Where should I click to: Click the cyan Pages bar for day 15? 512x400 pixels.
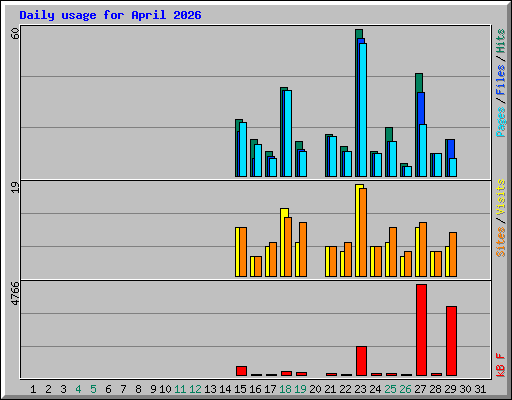click(x=243, y=149)
